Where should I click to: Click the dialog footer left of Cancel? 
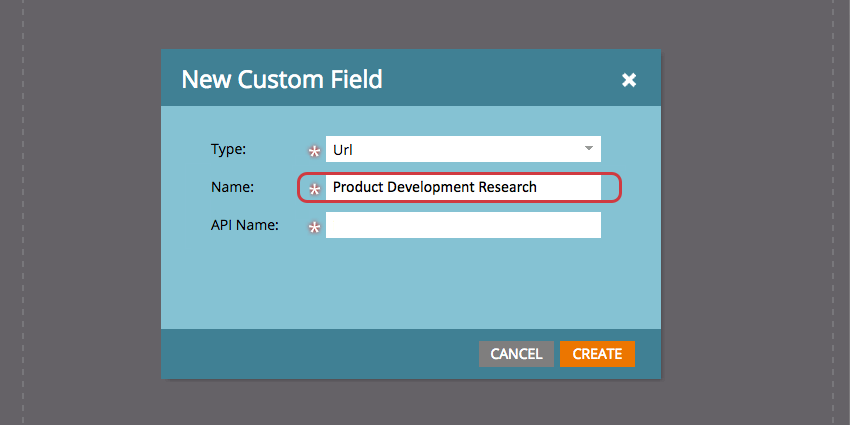tap(320, 354)
